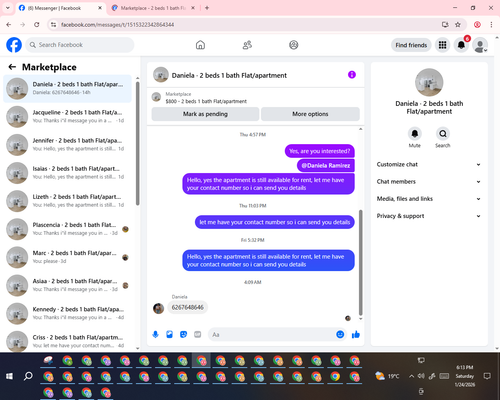Open emoji picker in message box
Viewport: 500px width, 400px height.
(340, 334)
